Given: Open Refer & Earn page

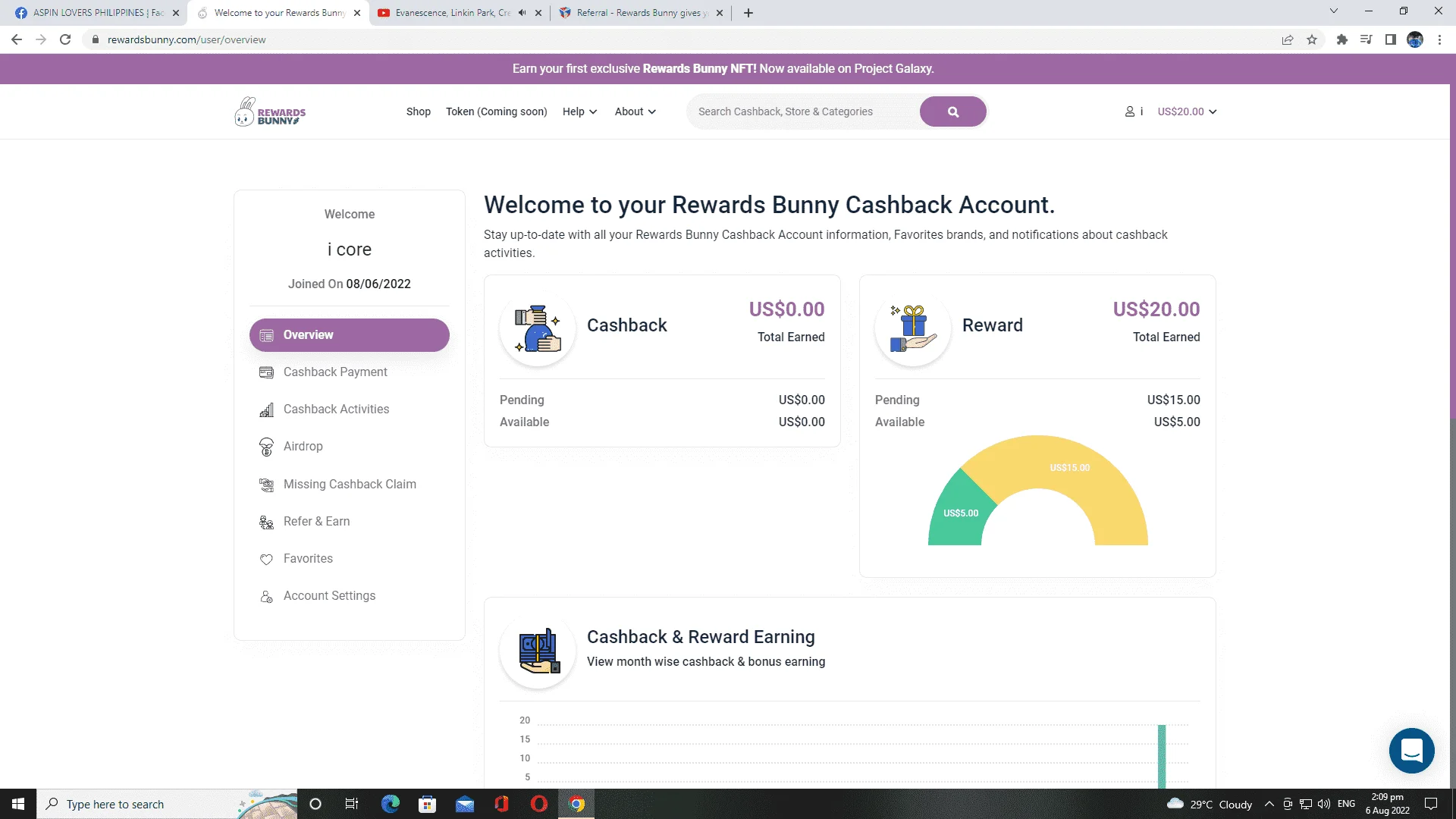Looking at the screenshot, I should pos(316,522).
